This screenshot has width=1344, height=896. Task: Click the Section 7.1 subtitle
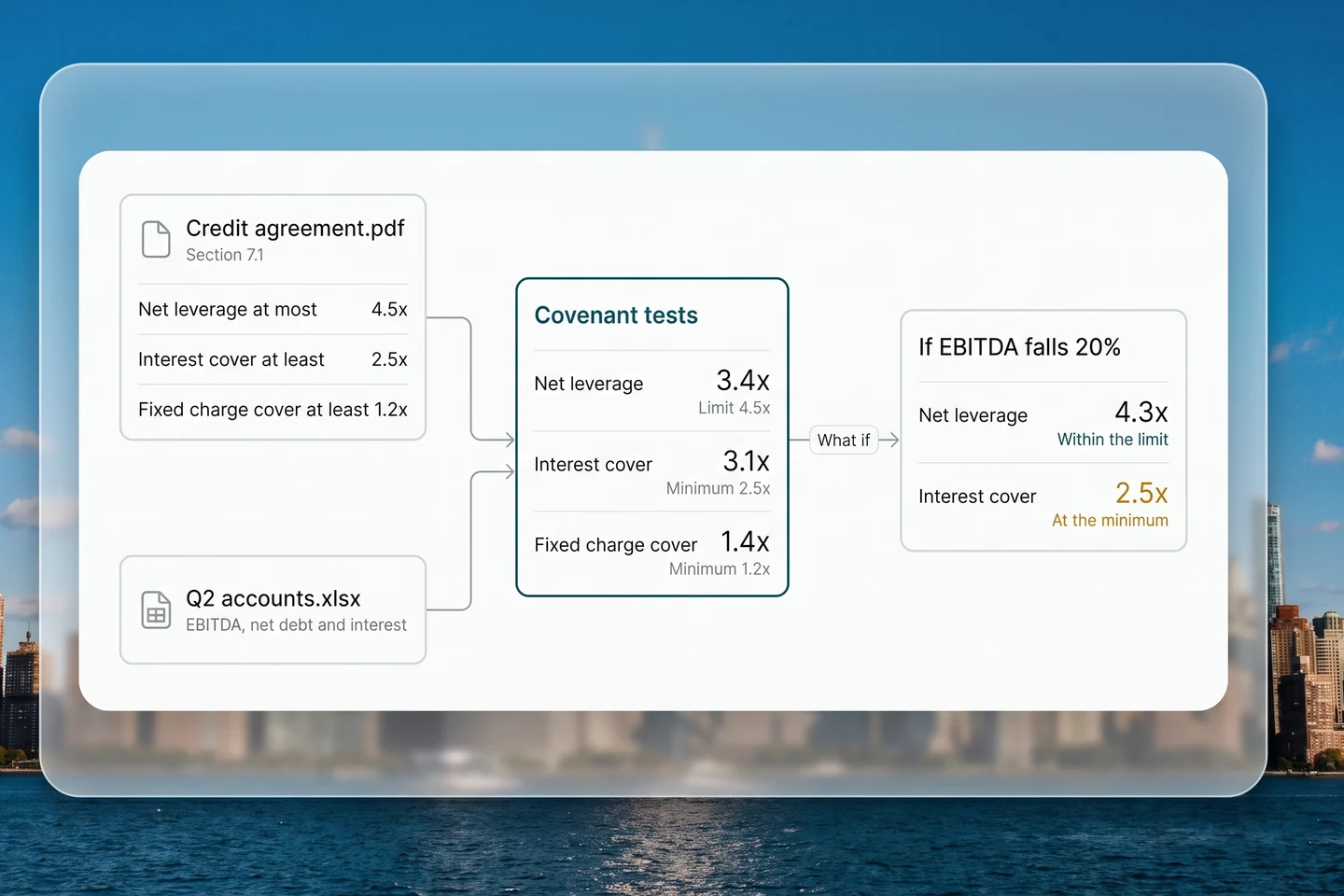pyautogui.click(x=225, y=255)
